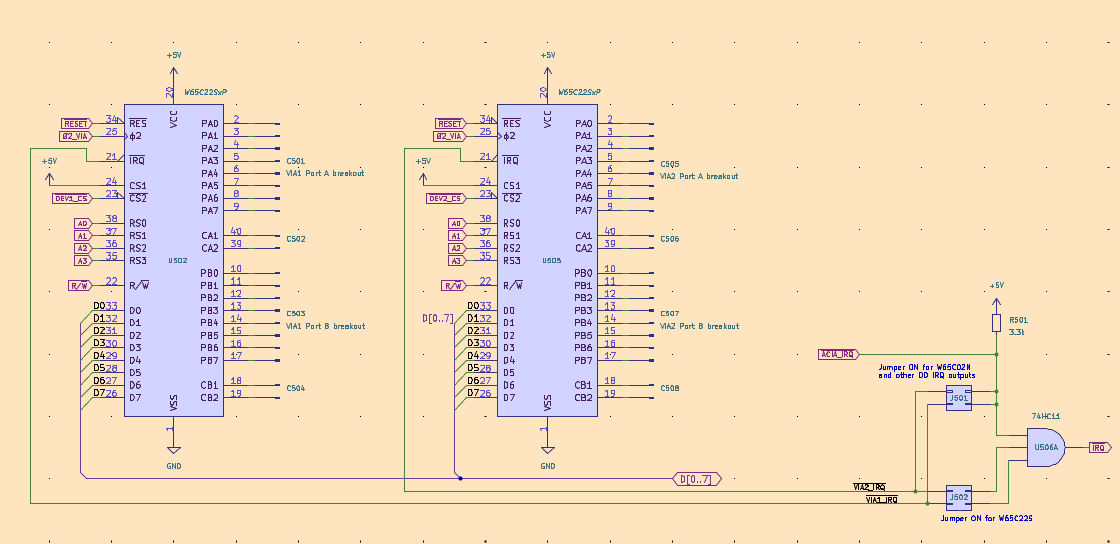Select the ACIA_IRQ global label
Screen dimensions: 1120x544
838,354
